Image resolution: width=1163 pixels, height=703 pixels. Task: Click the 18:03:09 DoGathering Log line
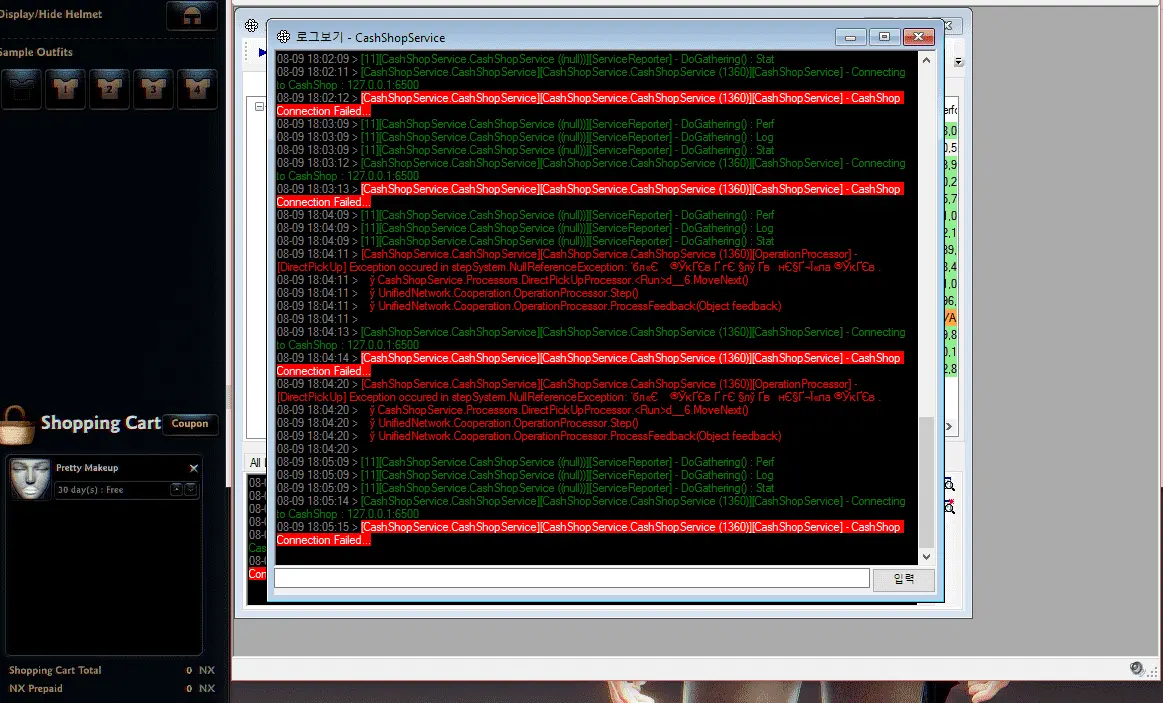(x=525, y=137)
